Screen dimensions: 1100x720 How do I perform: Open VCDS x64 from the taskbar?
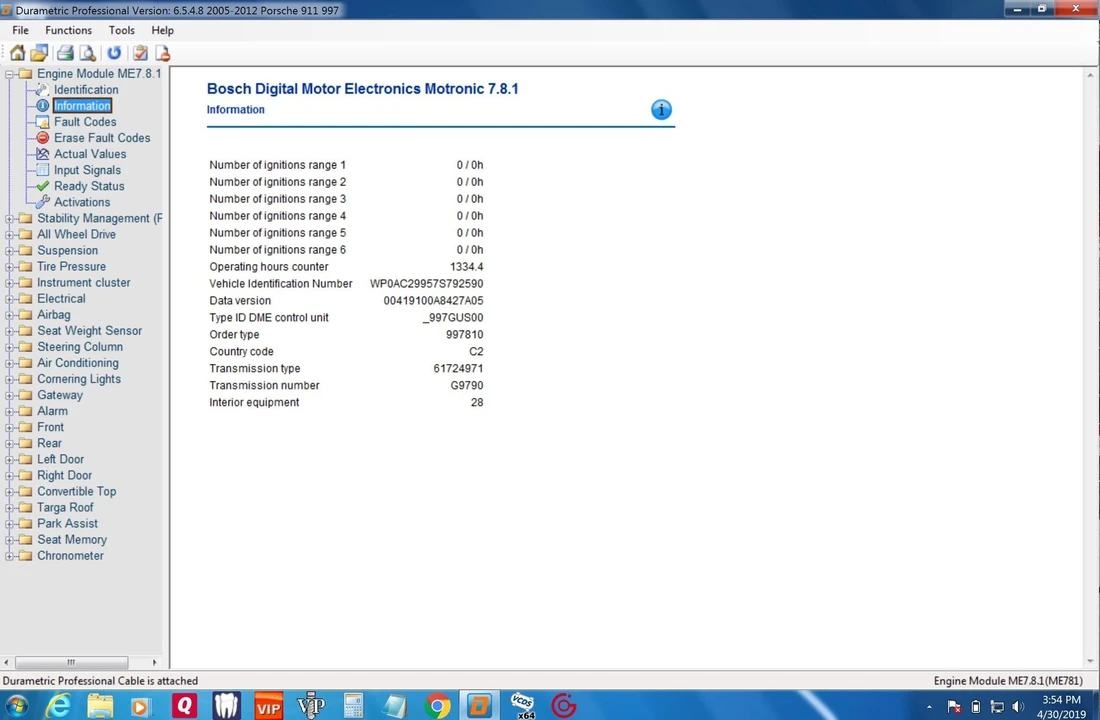(523, 705)
